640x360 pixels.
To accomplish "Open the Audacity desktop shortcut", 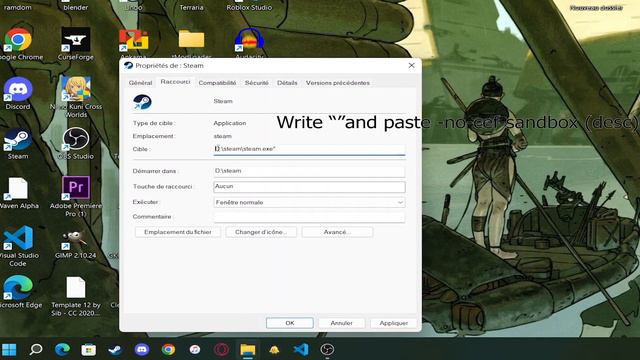I will click(249, 43).
